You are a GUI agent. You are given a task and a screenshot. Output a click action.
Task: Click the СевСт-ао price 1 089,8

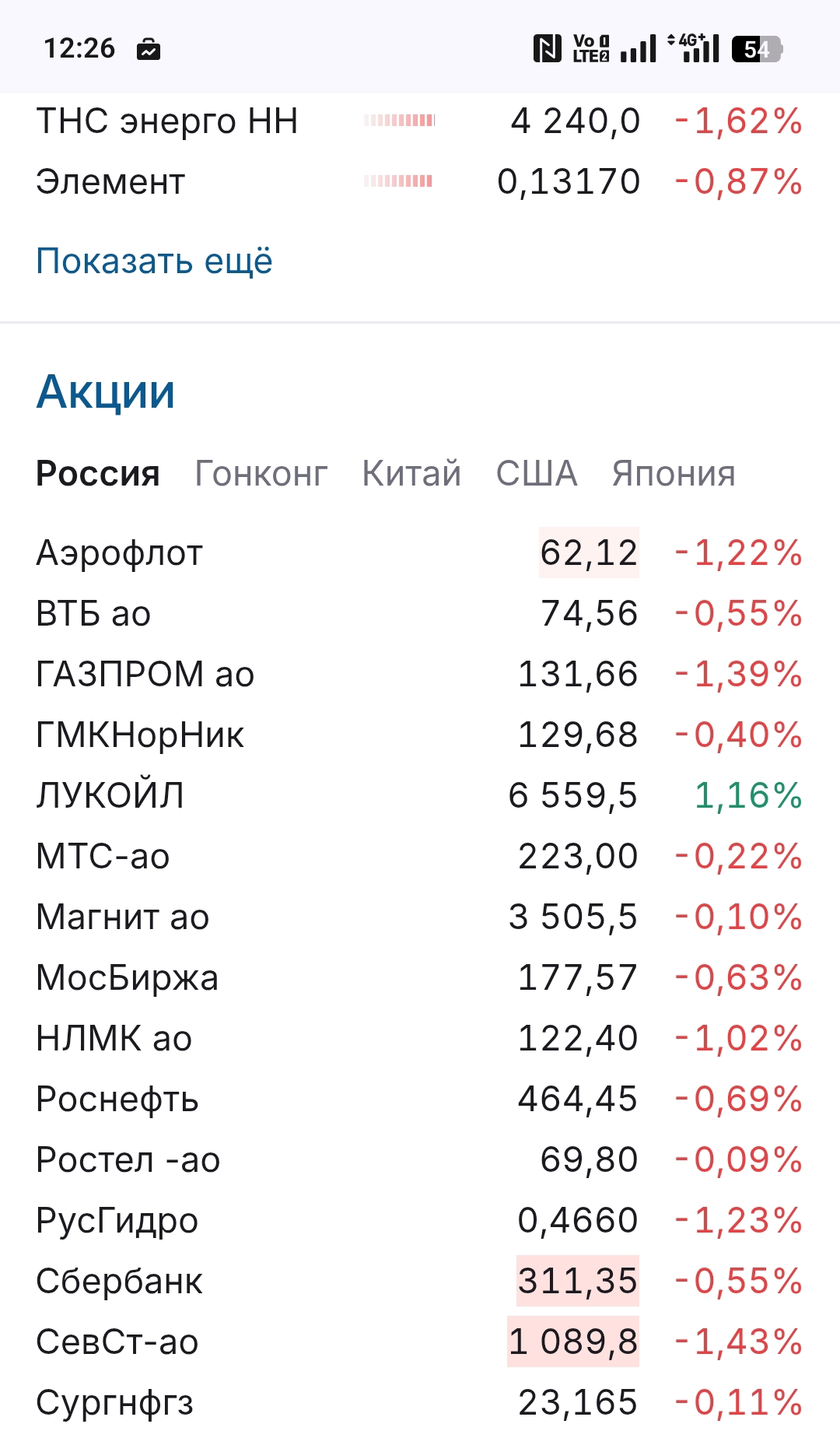pyautogui.click(x=573, y=1342)
